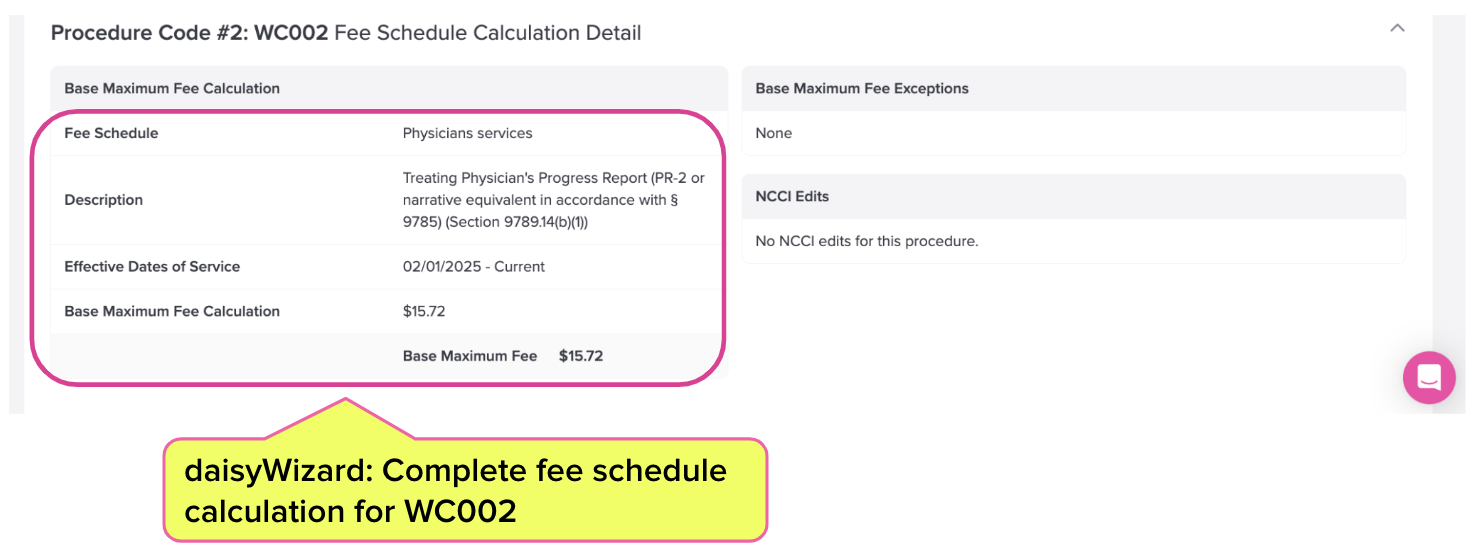Click the Physicians services value

pos(467,133)
